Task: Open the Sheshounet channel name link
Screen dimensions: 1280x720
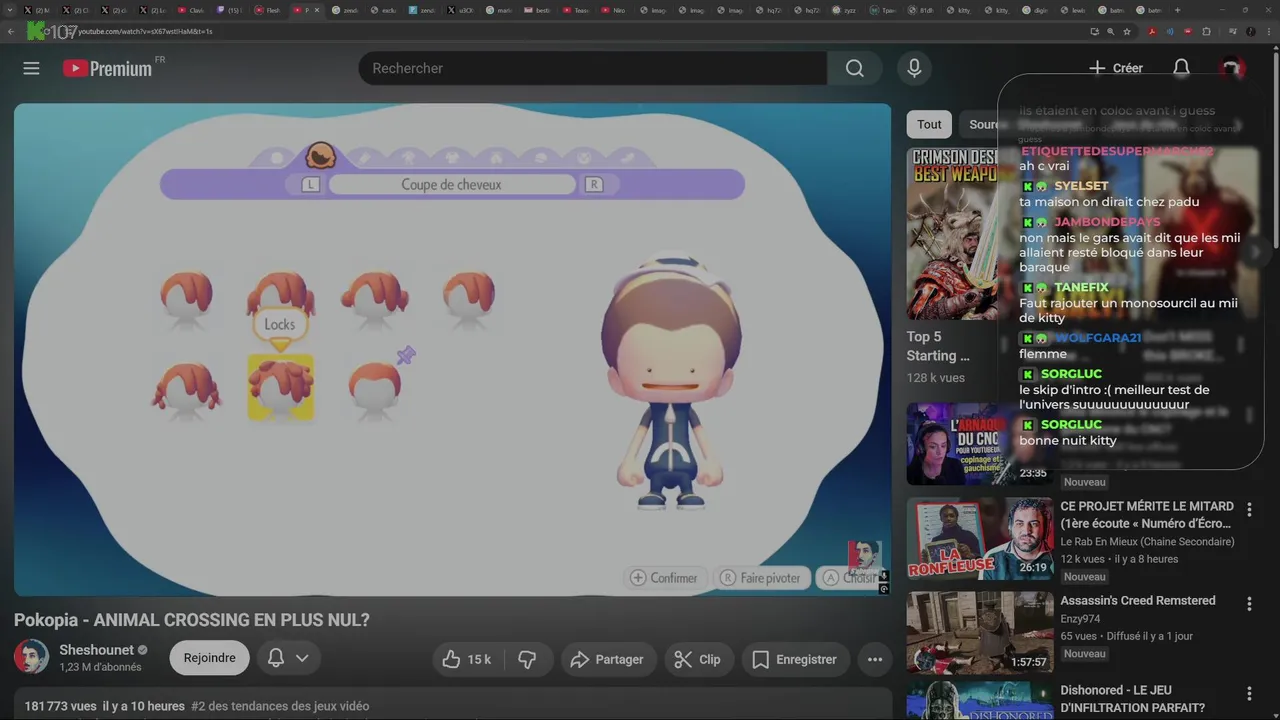Action: click(96, 650)
